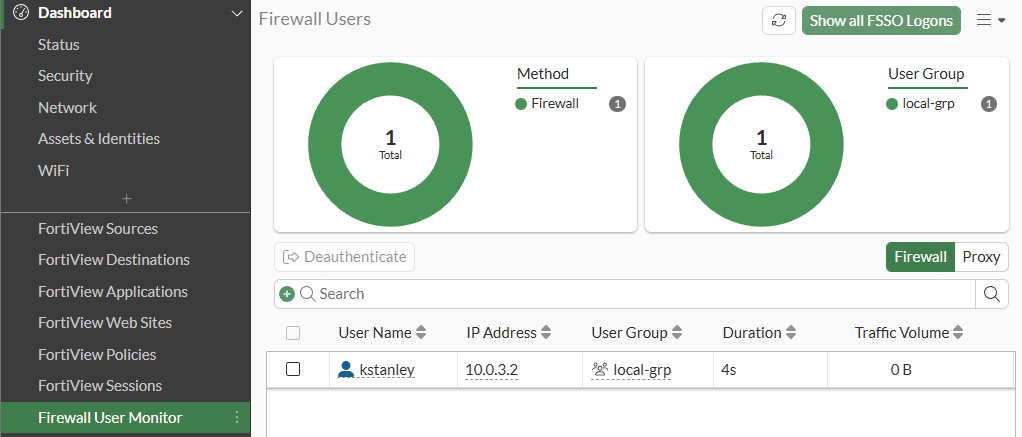Screen dimensions: 1022x437
Task: Click the search magnifier button
Action: [991, 294]
